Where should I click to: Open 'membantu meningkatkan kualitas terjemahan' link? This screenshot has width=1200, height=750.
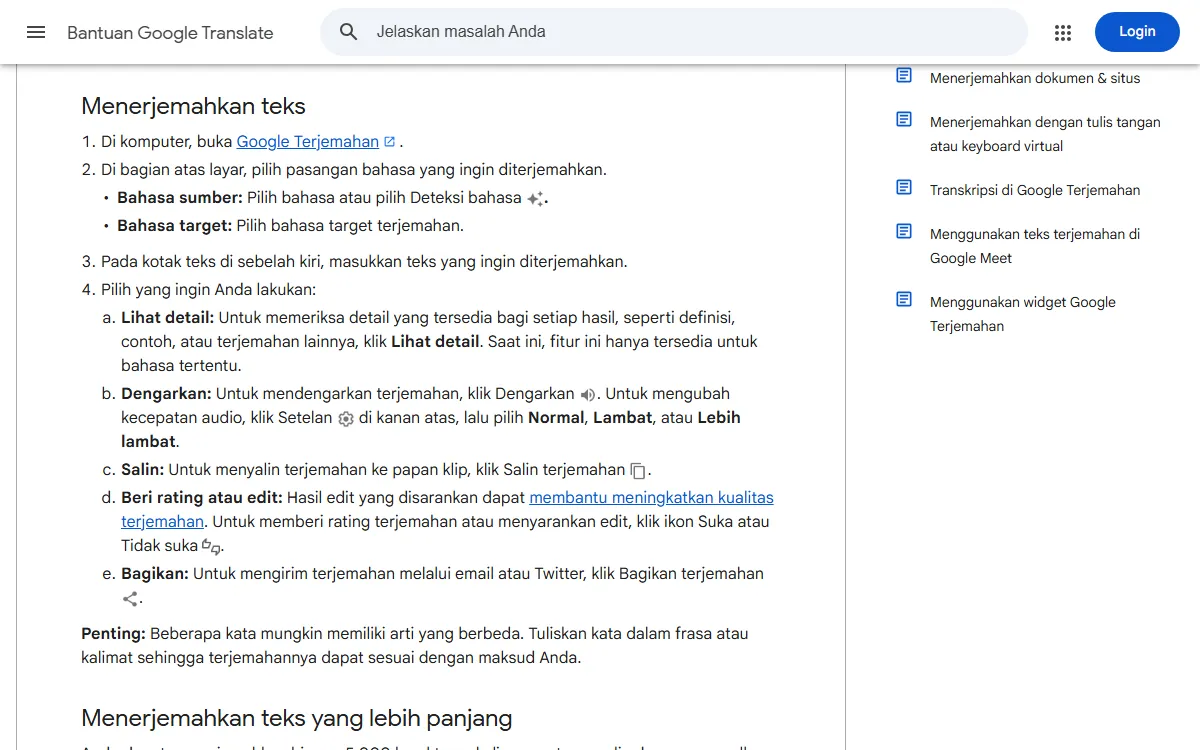[x=651, y=498]
